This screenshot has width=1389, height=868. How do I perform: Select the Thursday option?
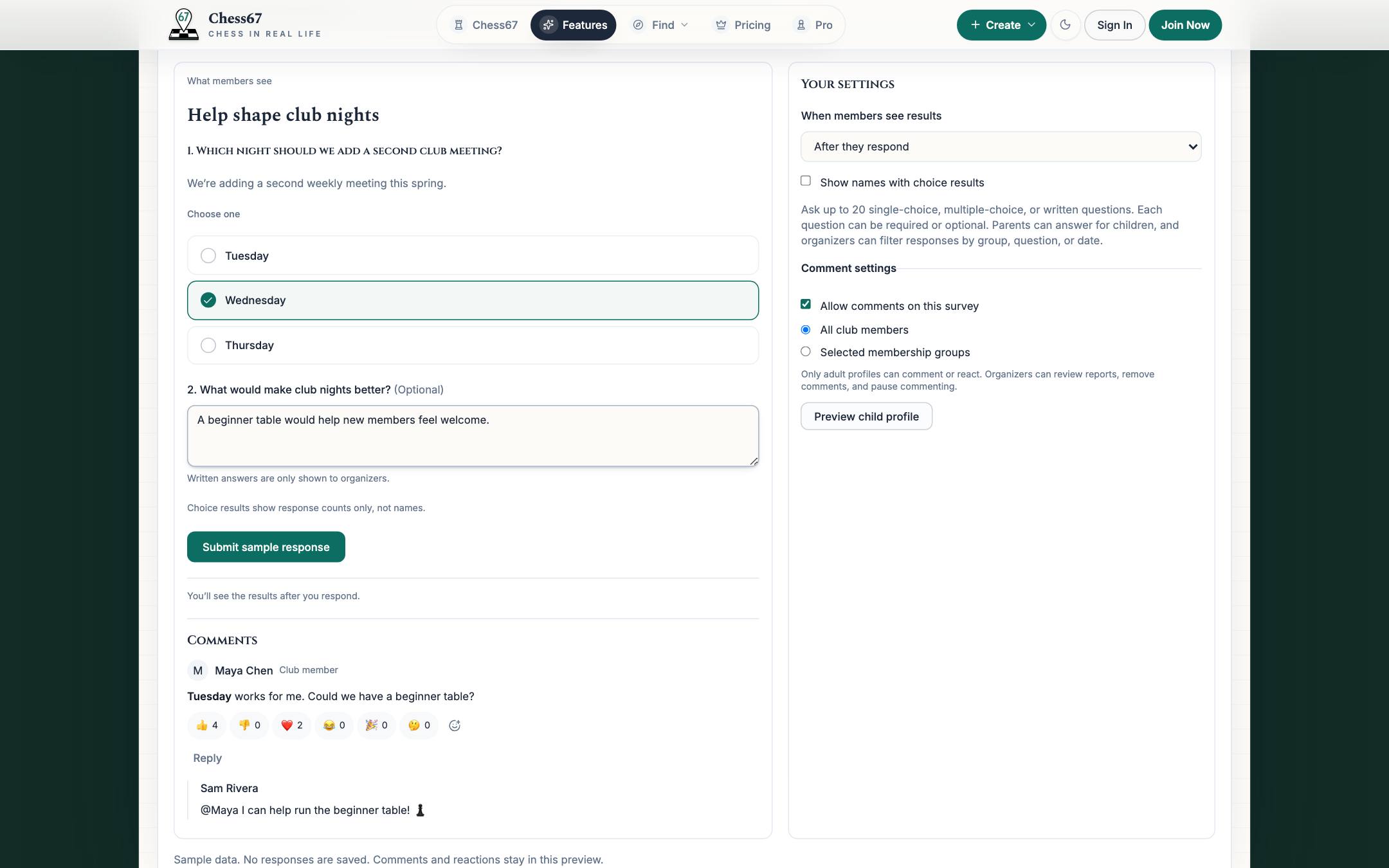tap(473, 345)
